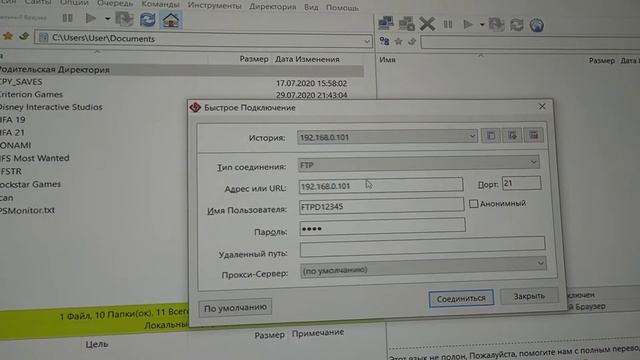
Task: Expand the local path C:\Users\User\Documents dropdown
Action: click(x=366, y=41)
